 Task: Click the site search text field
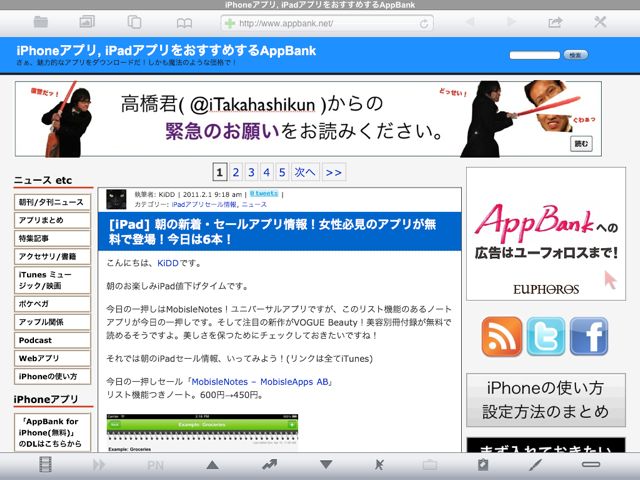[x=535, y=55]
